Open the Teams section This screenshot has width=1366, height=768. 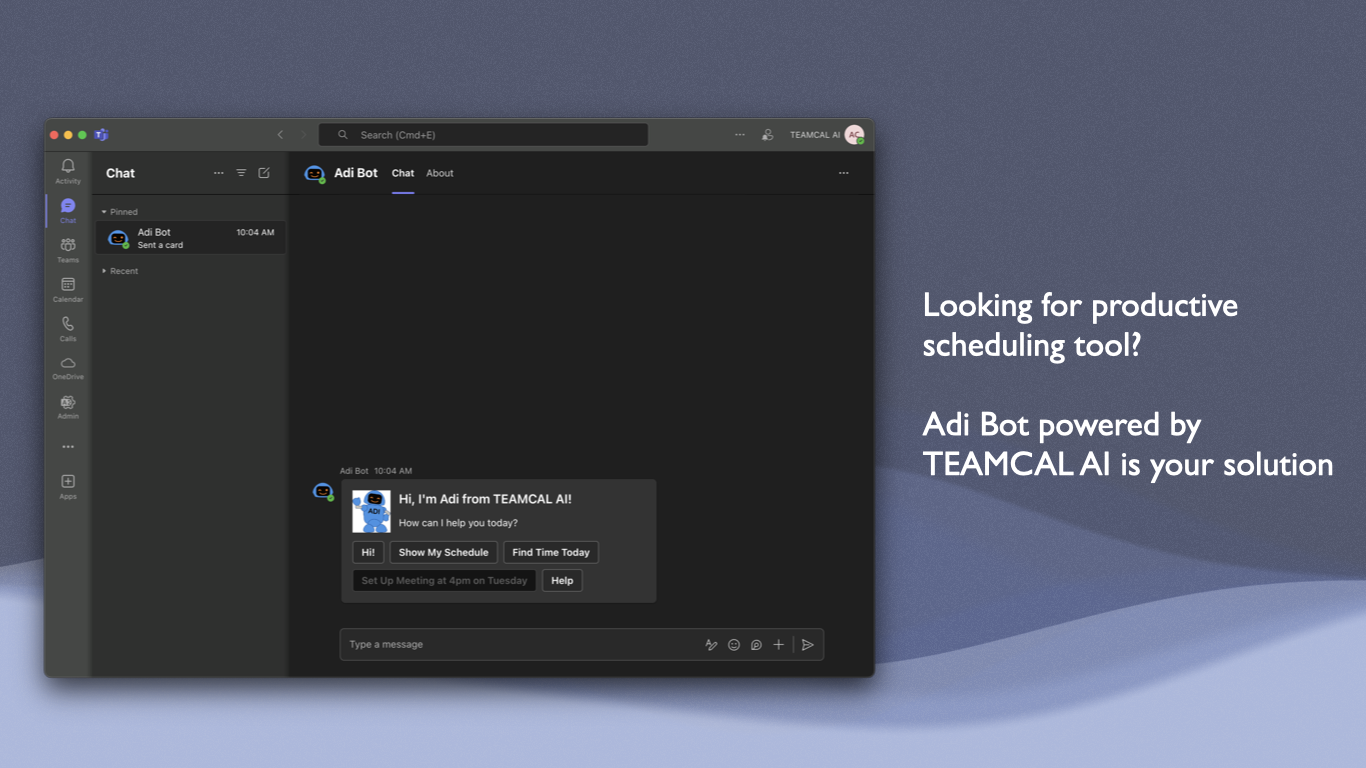pyautogui.click(x=68, y=250)
